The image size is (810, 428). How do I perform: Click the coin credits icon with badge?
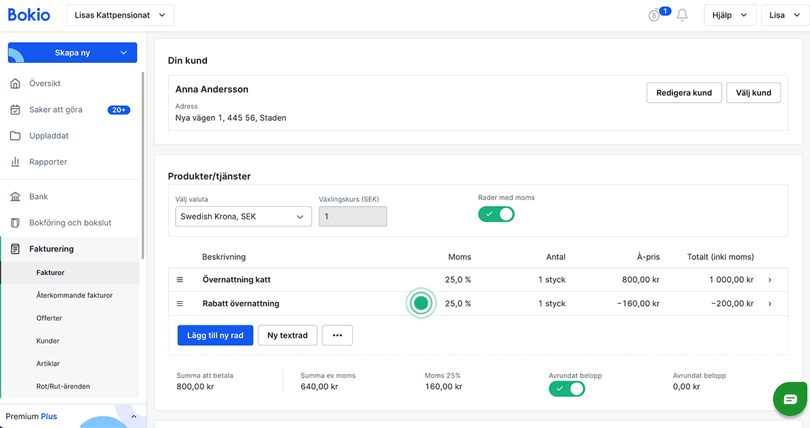pos(656,15)
